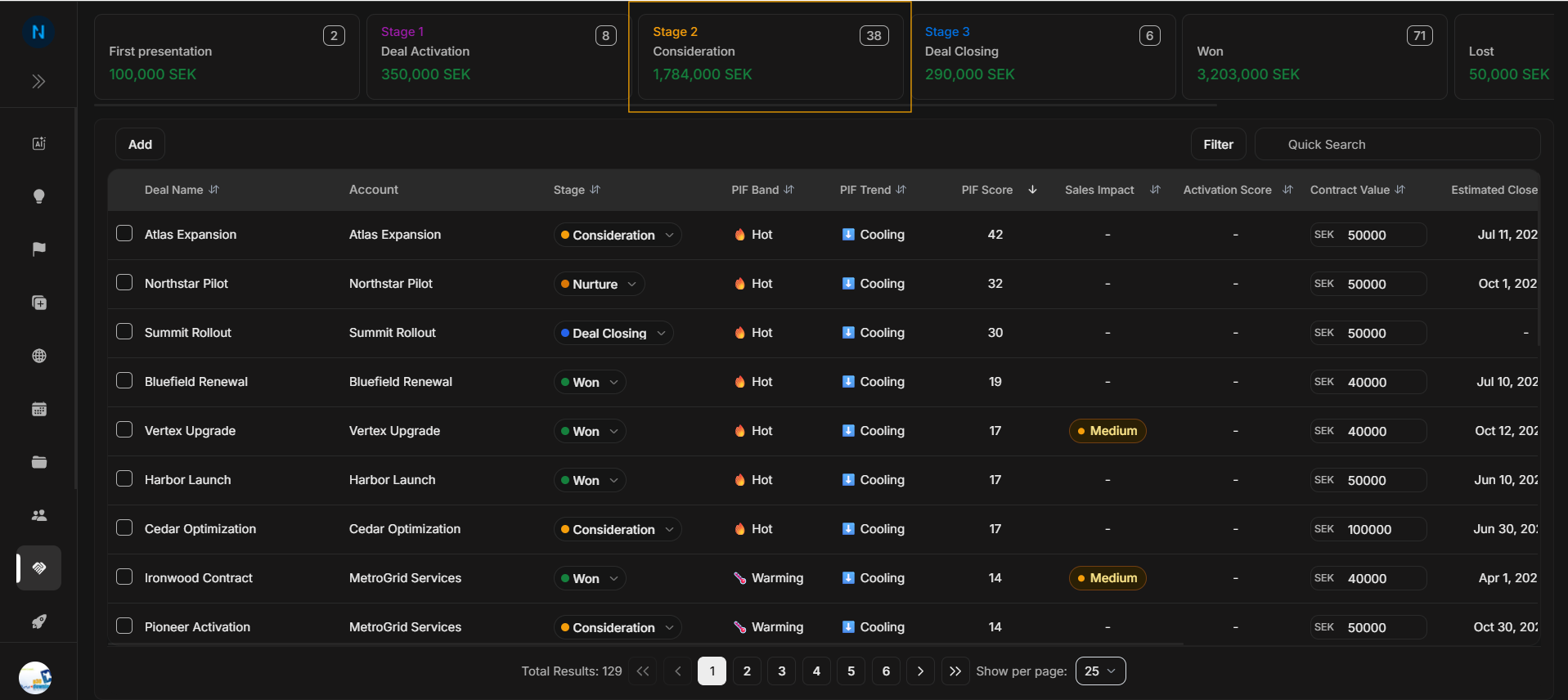This screenshot has height=700, width=1568.
Task: Click the Medium badge for Vertex Upgrade
Action: tap(1107, 431)
